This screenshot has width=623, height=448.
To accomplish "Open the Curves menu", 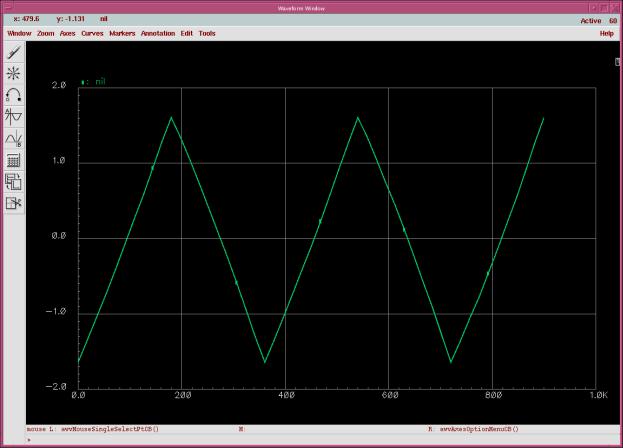I will [92, 33].
